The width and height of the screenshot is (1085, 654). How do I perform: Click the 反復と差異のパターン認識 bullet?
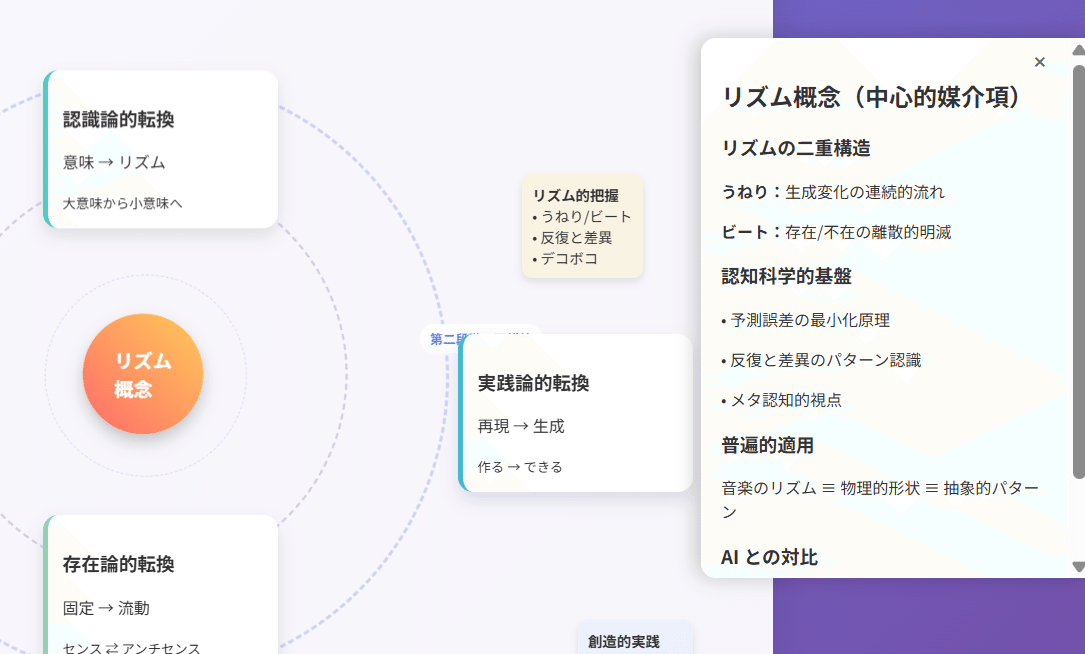pos(821,360)
